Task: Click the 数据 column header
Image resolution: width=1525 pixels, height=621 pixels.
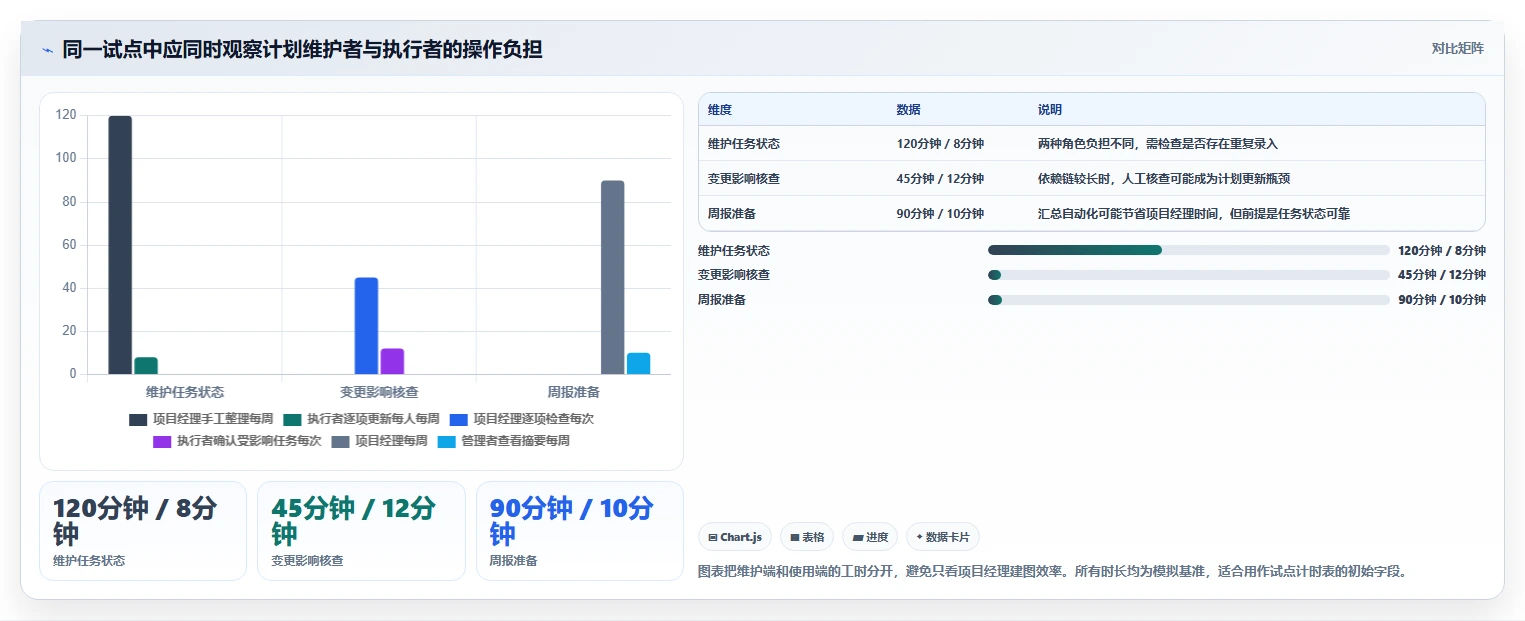Action: tap(909, 110)
